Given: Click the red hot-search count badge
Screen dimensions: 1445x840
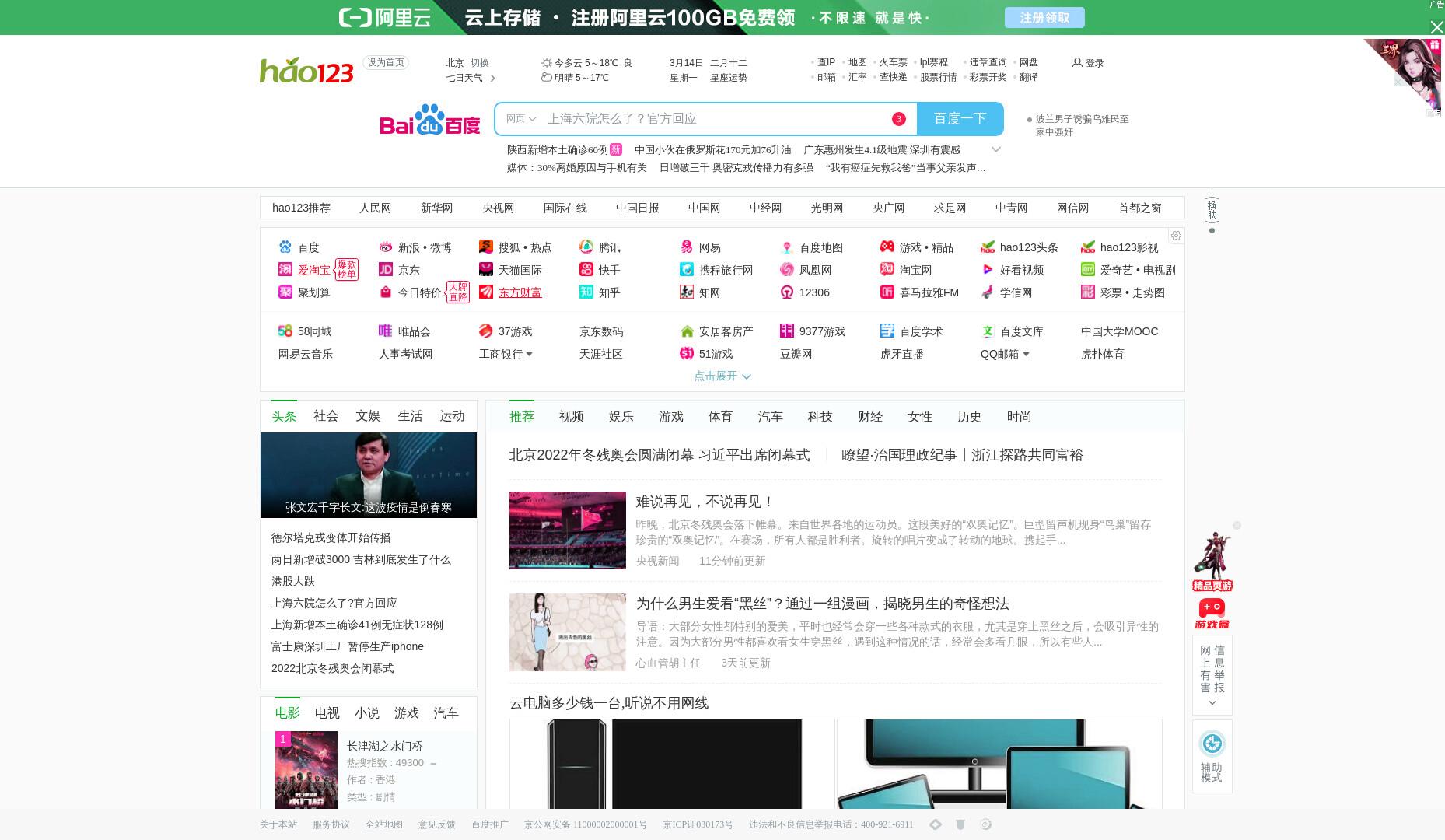Looking at the screenshot, I should point(899,119).
